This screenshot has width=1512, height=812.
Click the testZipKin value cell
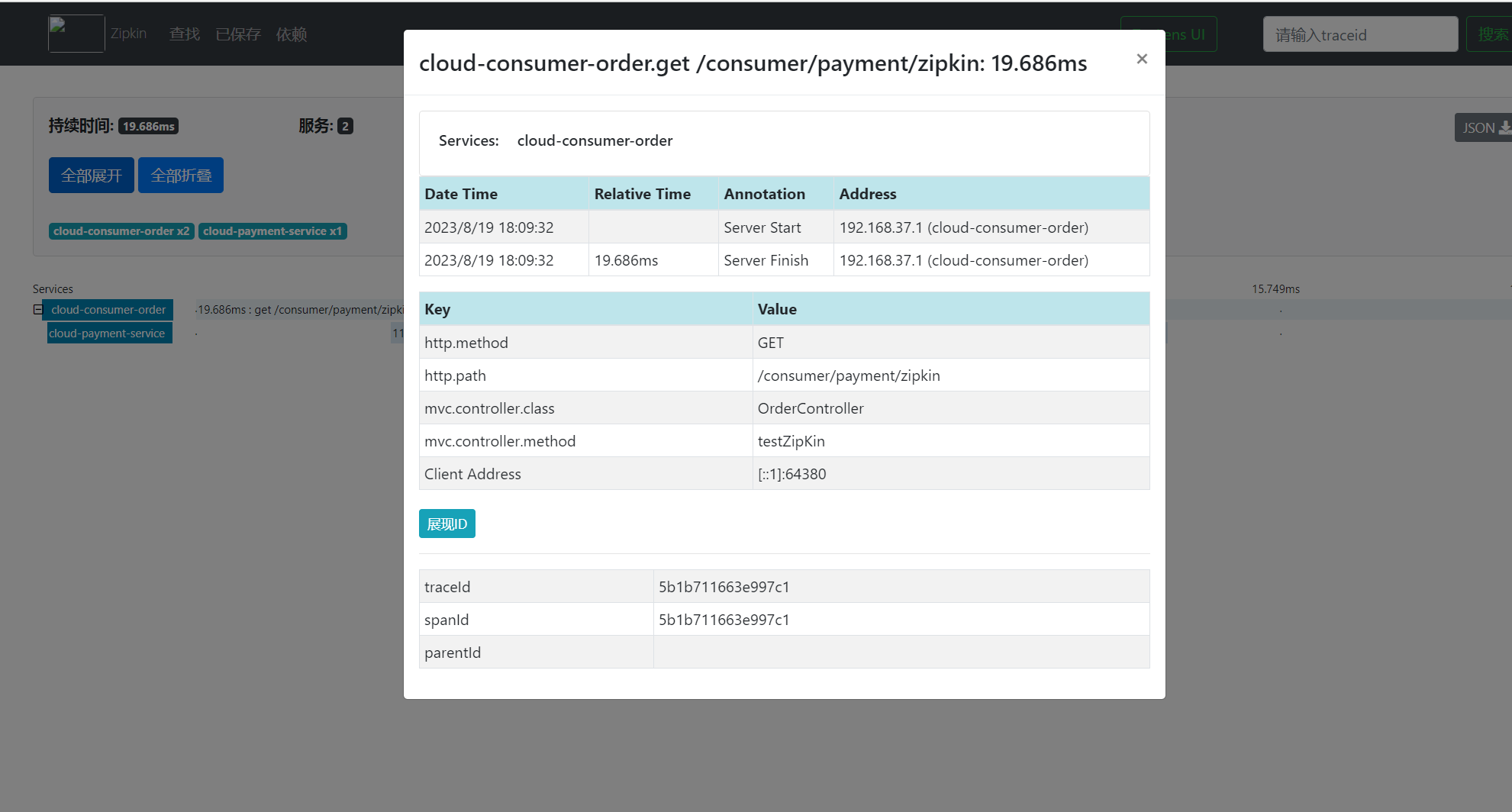(x=951, y=441)
